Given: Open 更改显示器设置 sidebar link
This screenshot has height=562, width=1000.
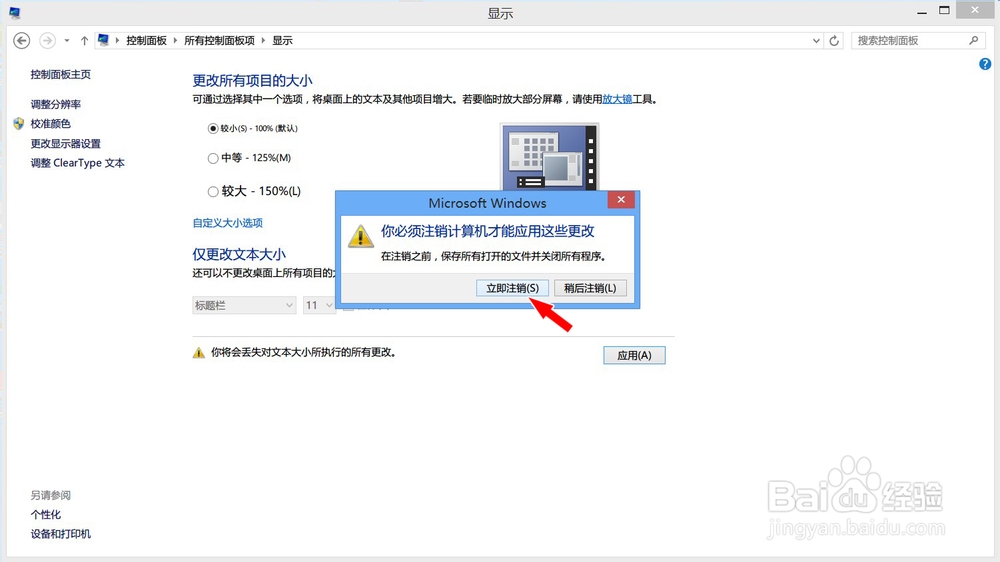Looking at the screenshot, I should [66, 144].
